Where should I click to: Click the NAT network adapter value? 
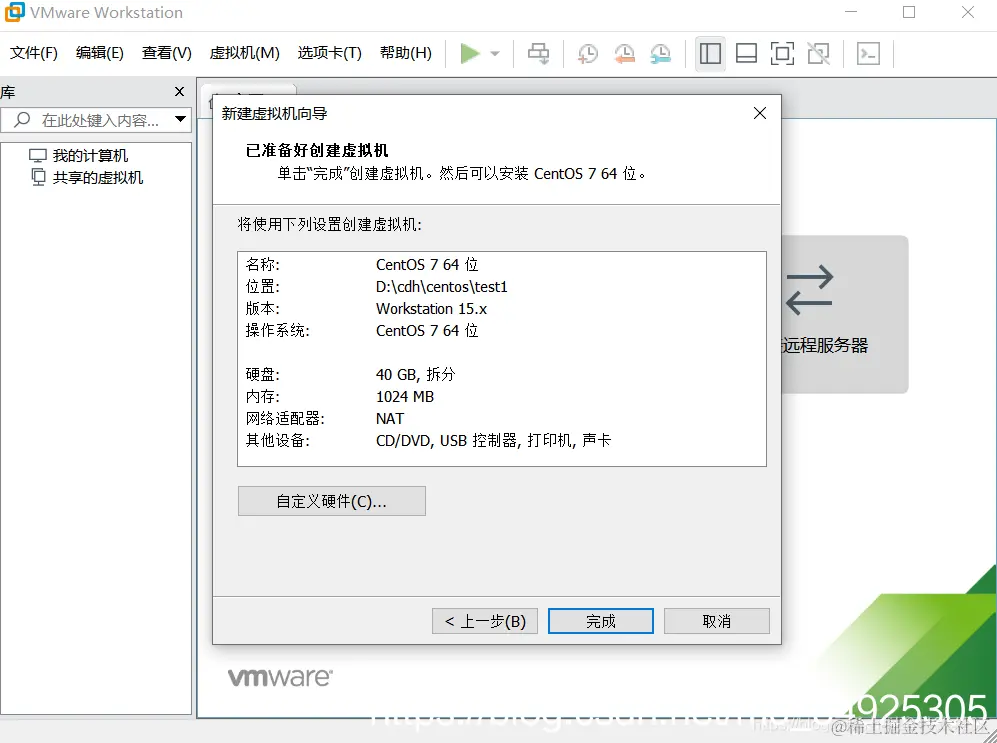(390, 419)
